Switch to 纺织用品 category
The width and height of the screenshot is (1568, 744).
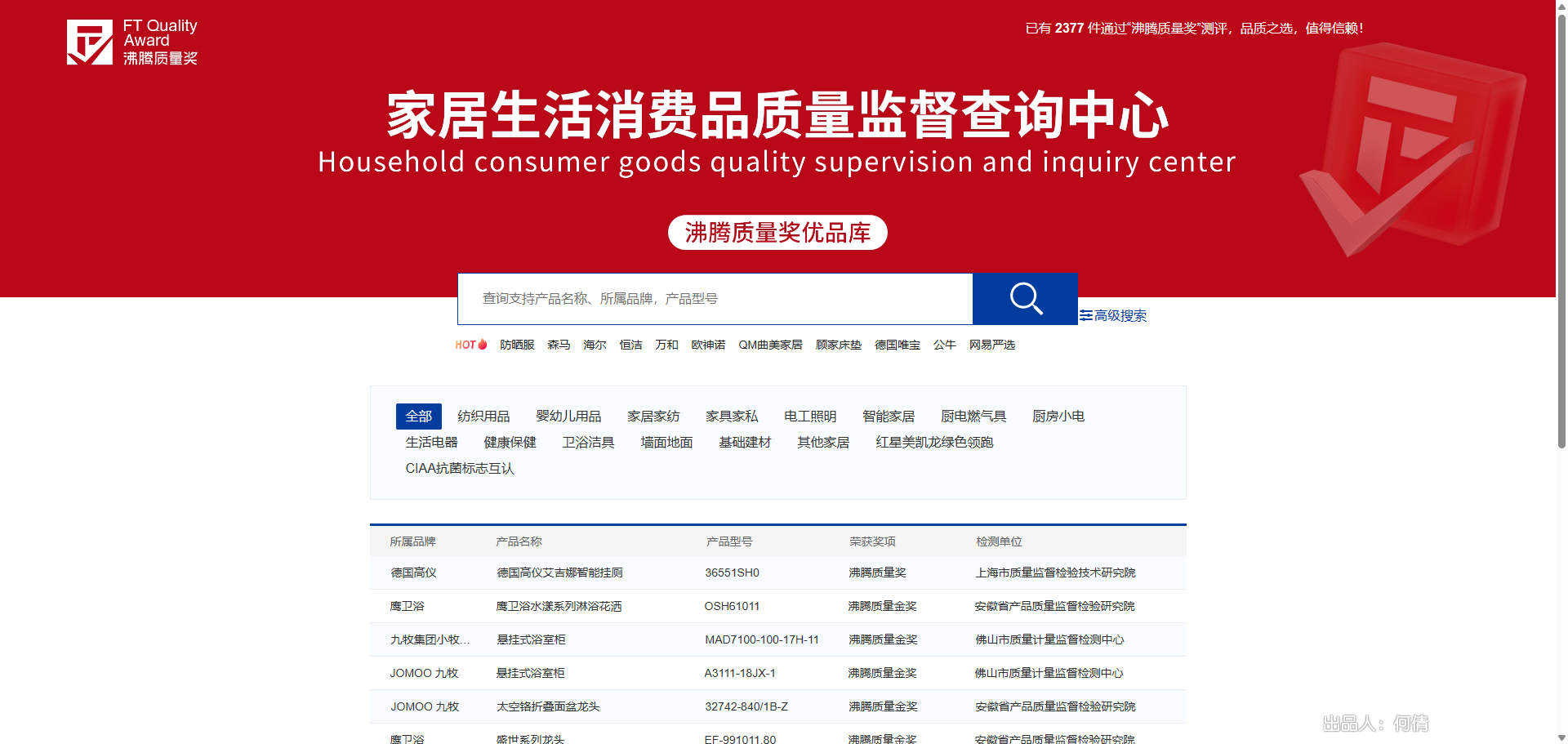click(483, 417)
